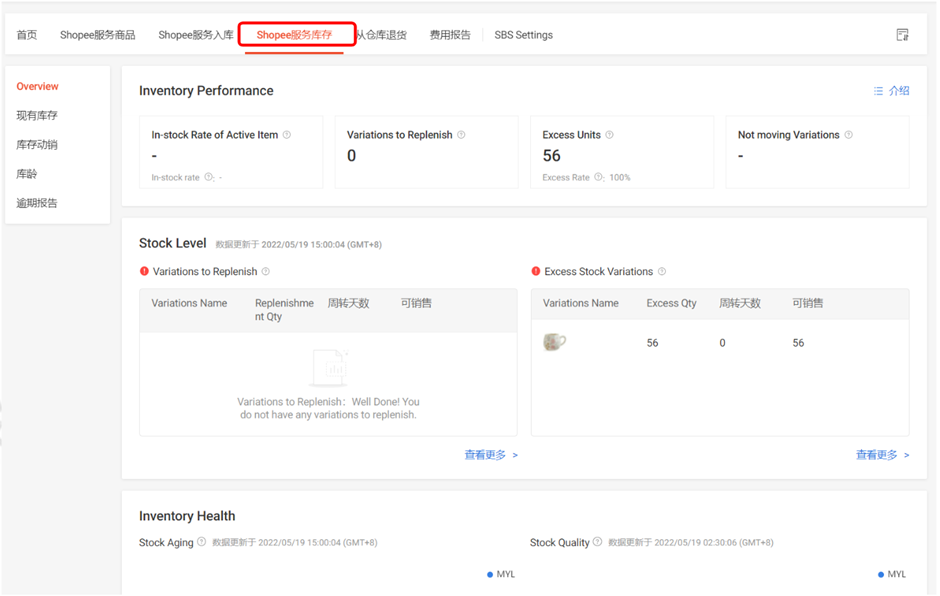Click the Stock Quality update timestamp

click(x=691, y=543)
